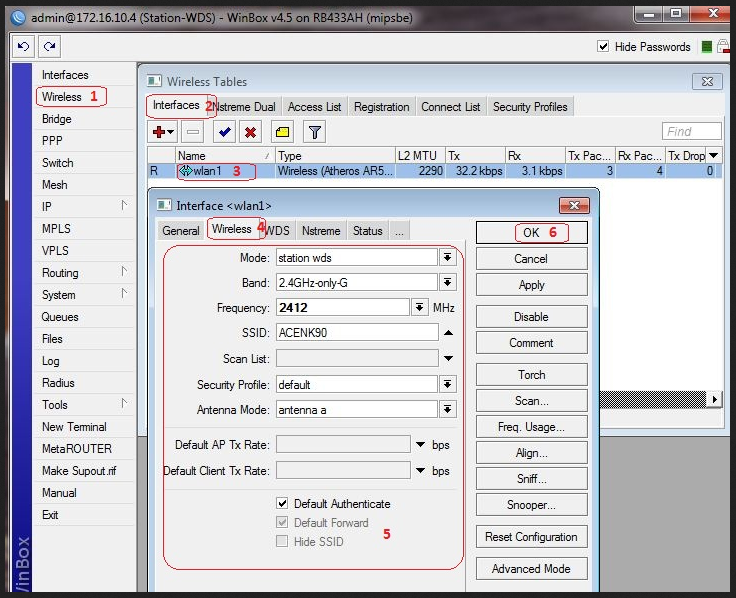Click the OK button
Viewport: 736px width, 598px height.
[531, 232]
